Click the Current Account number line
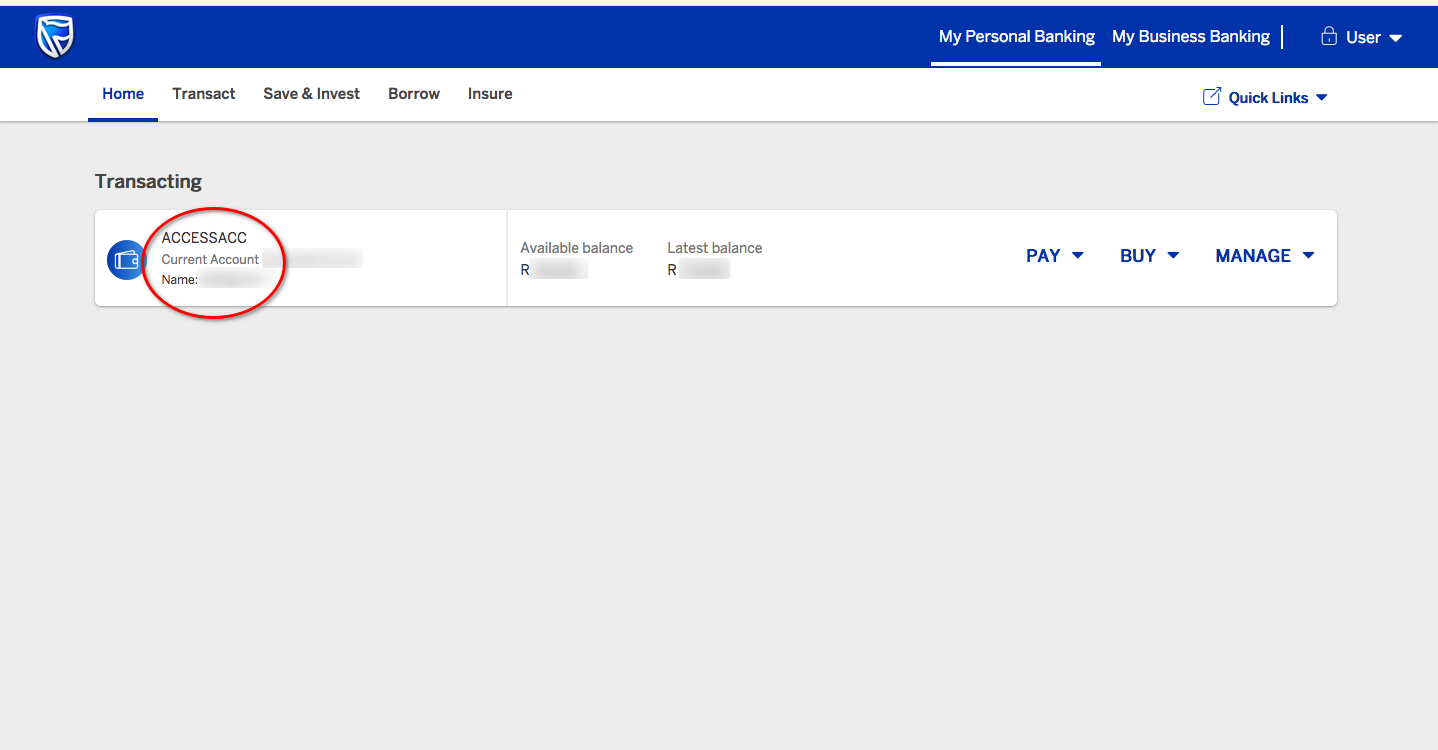1438x750 pixels. pyautogui.click(x=260, y=260)
